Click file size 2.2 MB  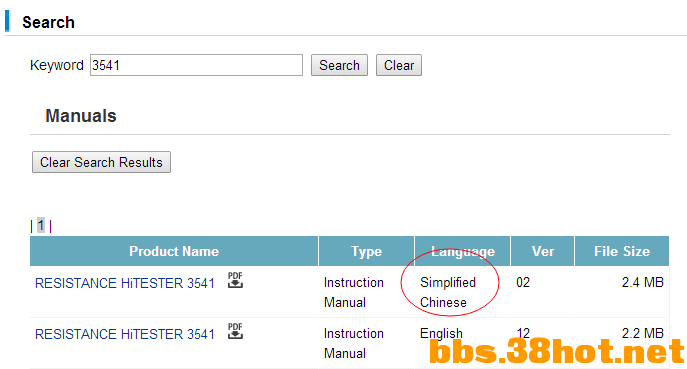tap(643, 333)
